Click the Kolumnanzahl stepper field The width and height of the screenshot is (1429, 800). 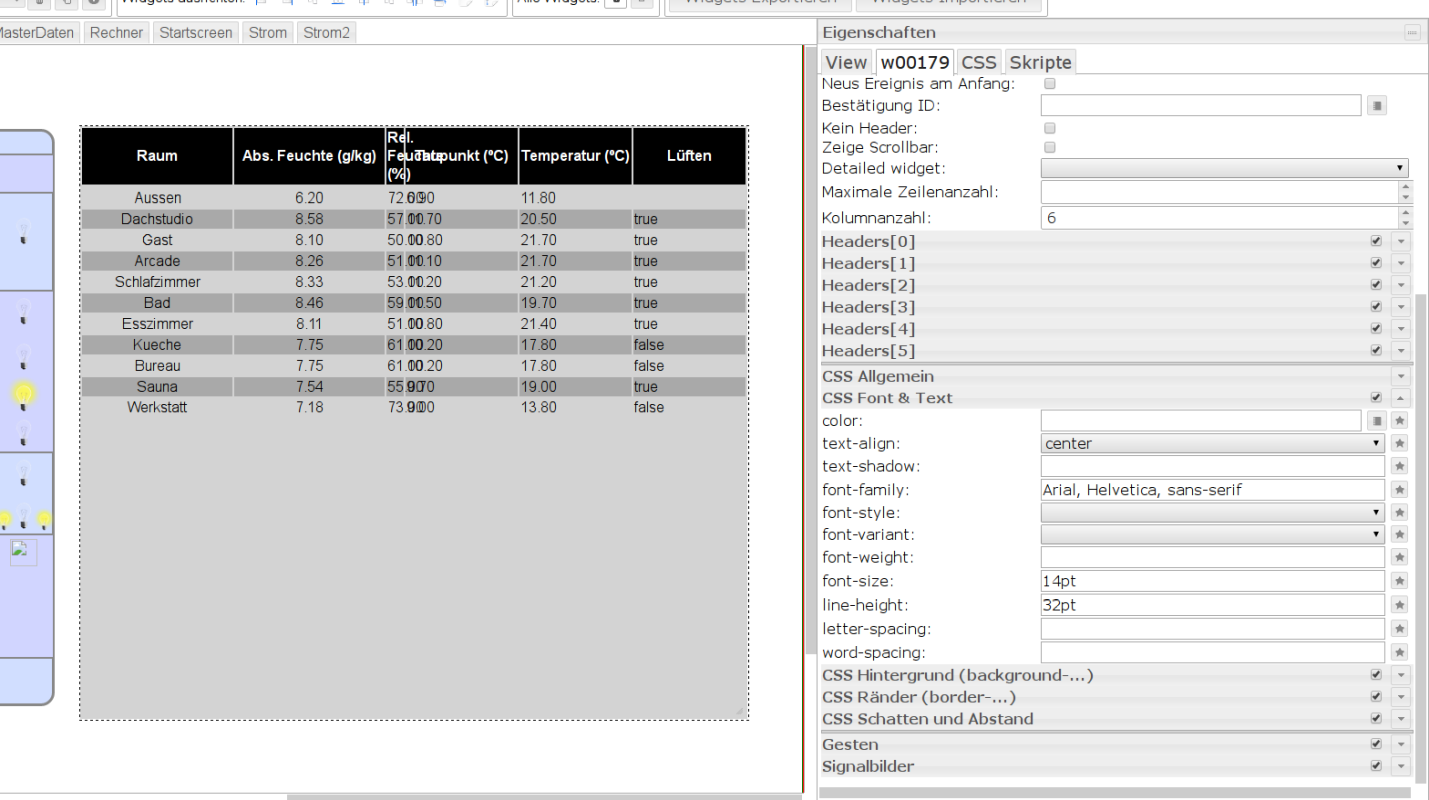click(1217, 218)
